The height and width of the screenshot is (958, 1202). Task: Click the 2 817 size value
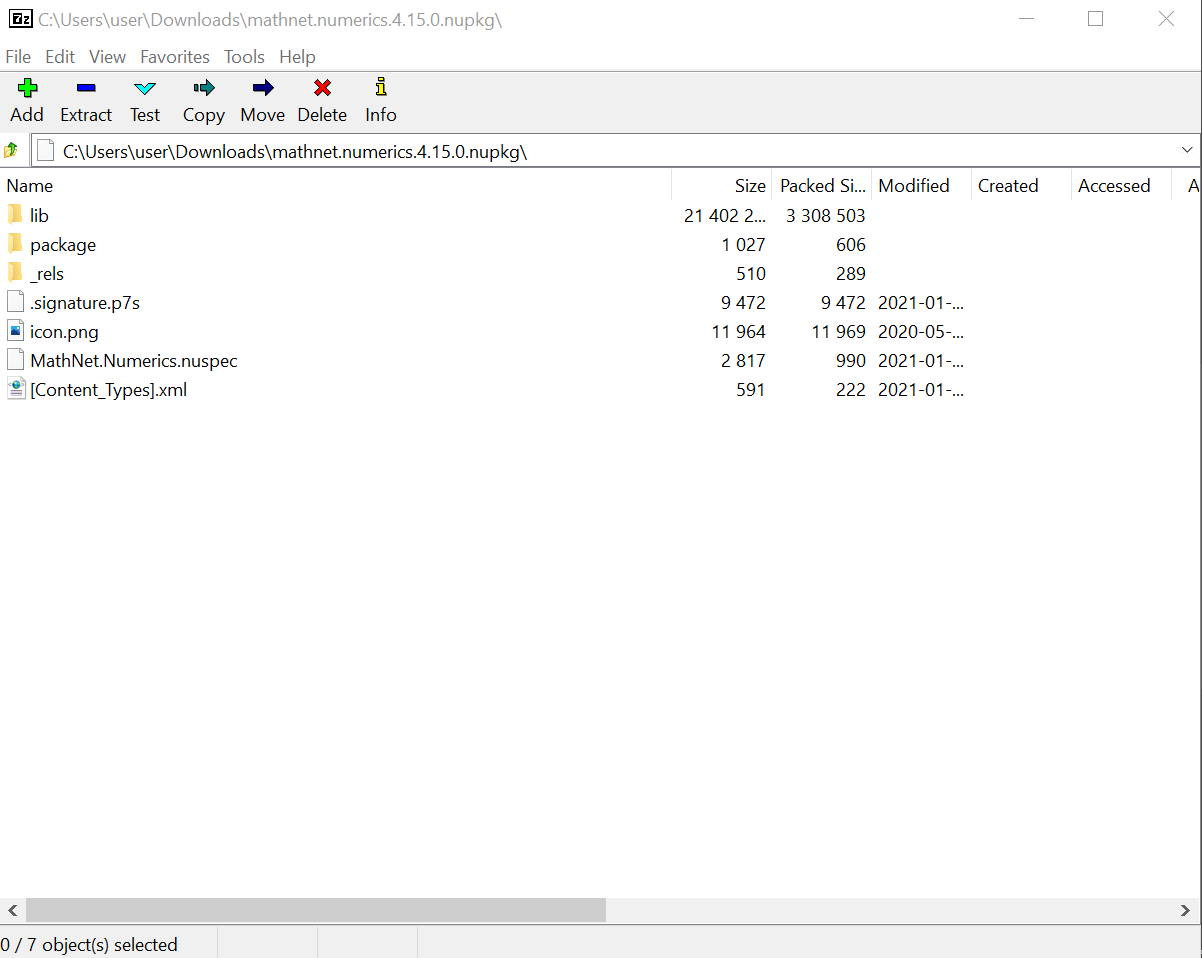(743, 361)
